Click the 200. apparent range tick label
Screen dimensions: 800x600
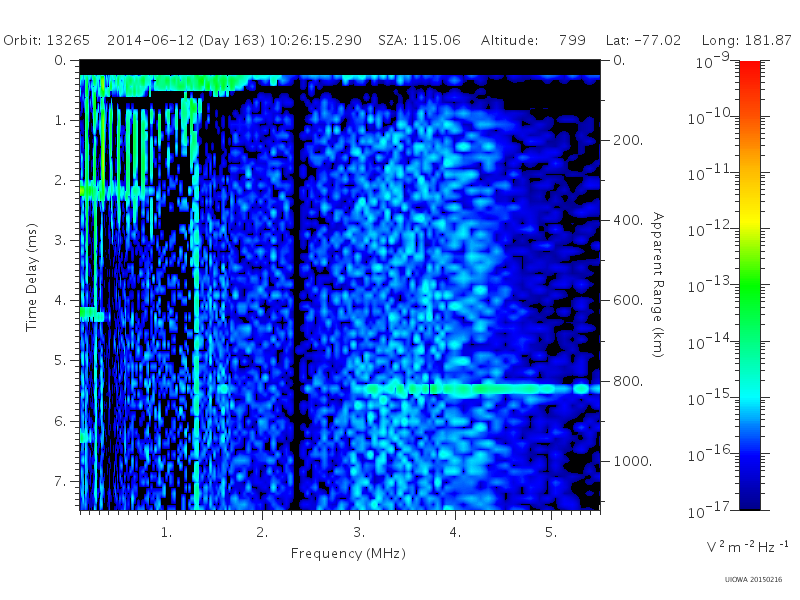pyautogui.click(x=628, y=140)
